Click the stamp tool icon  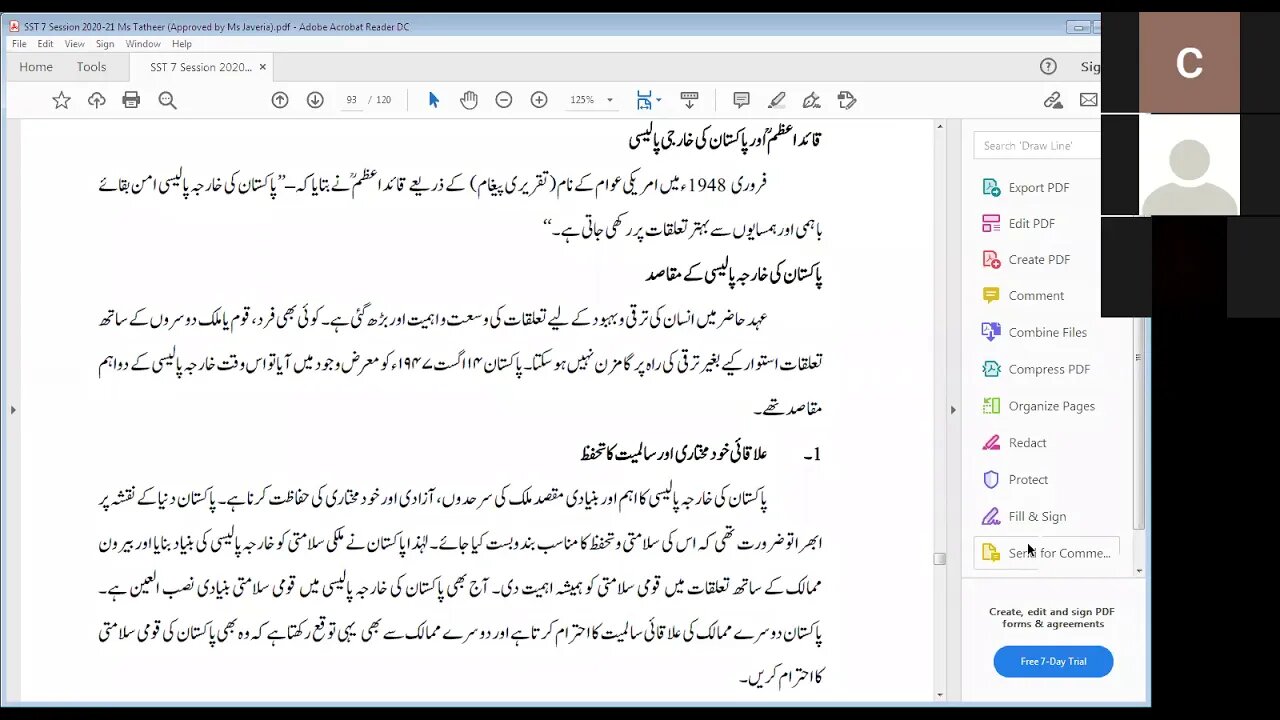[847, 100]
